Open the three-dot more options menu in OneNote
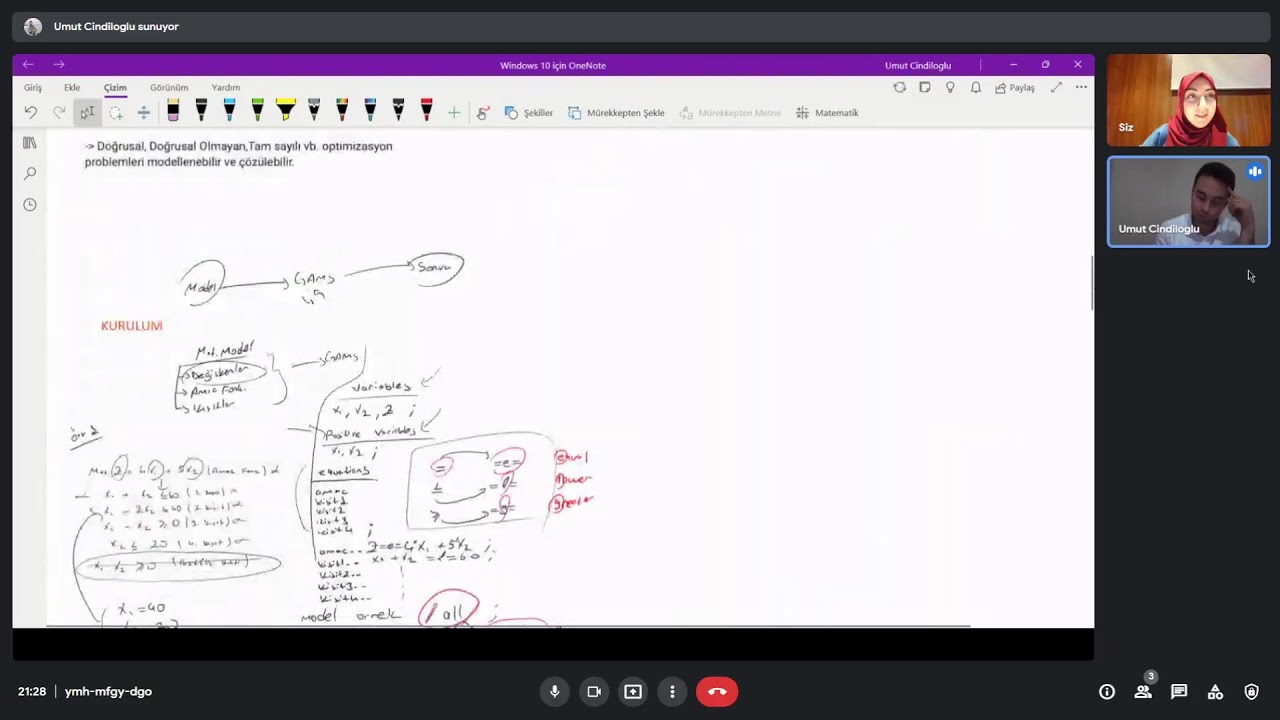This screenshot has height=720, width=1280. click(x=1081, y=87)
